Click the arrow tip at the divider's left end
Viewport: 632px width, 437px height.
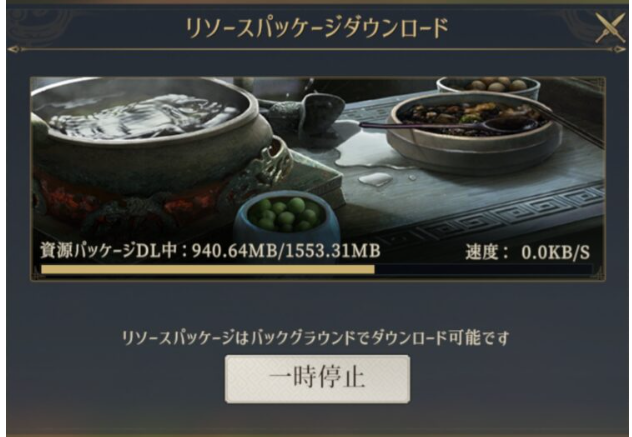14,50
